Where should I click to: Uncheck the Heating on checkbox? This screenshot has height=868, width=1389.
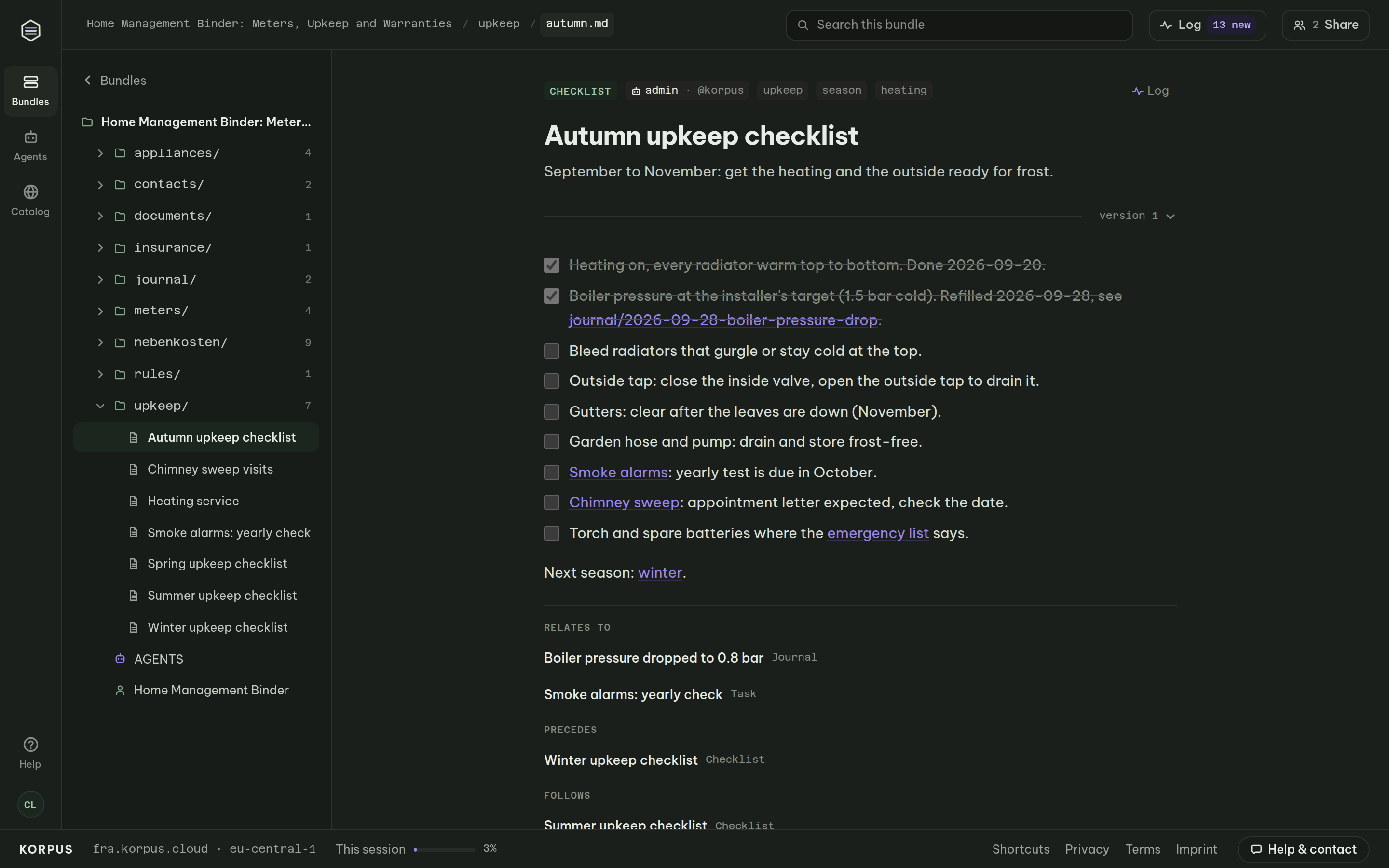click(x=552, y=265)
